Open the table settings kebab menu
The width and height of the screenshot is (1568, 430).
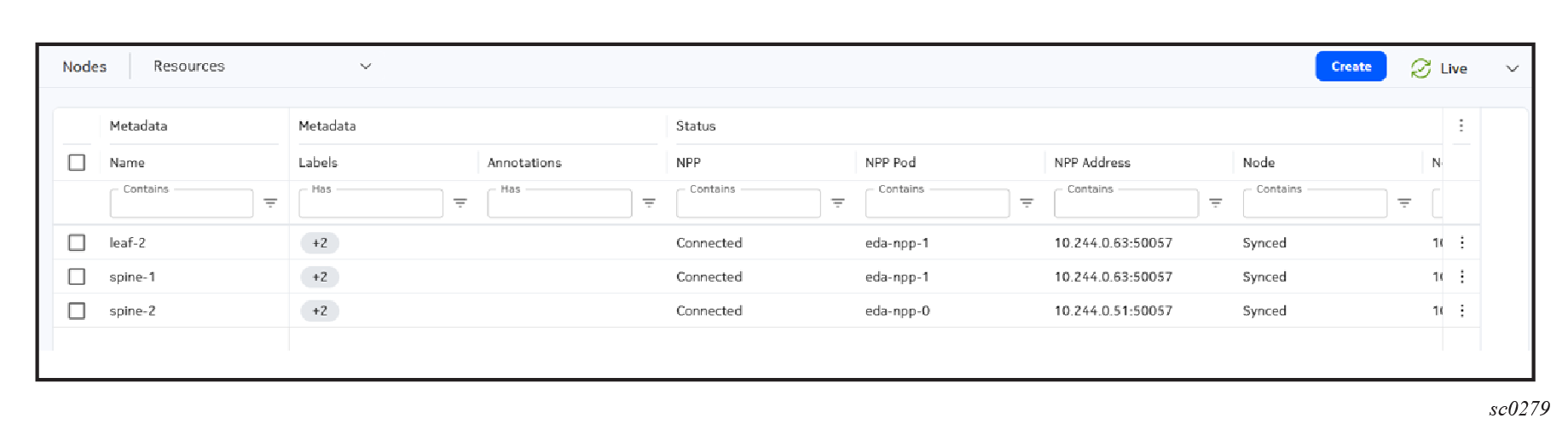pyautogui.click(x=1461, y=125)
